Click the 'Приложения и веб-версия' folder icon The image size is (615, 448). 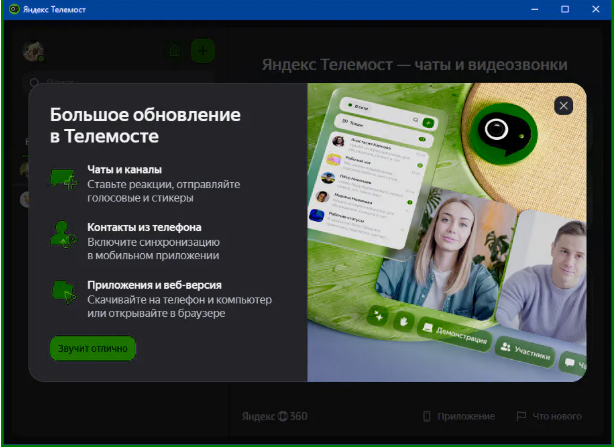pos(64,292)
